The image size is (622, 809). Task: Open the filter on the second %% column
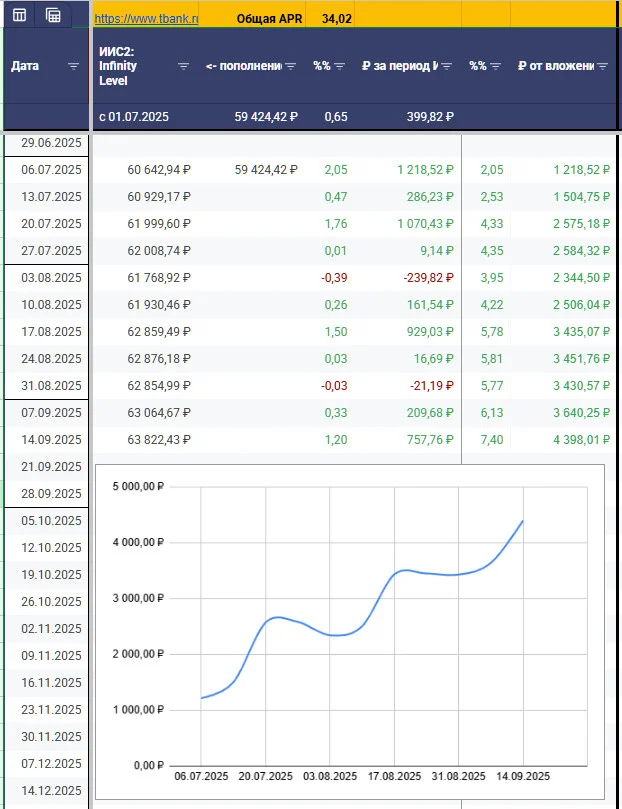(496, 66)
